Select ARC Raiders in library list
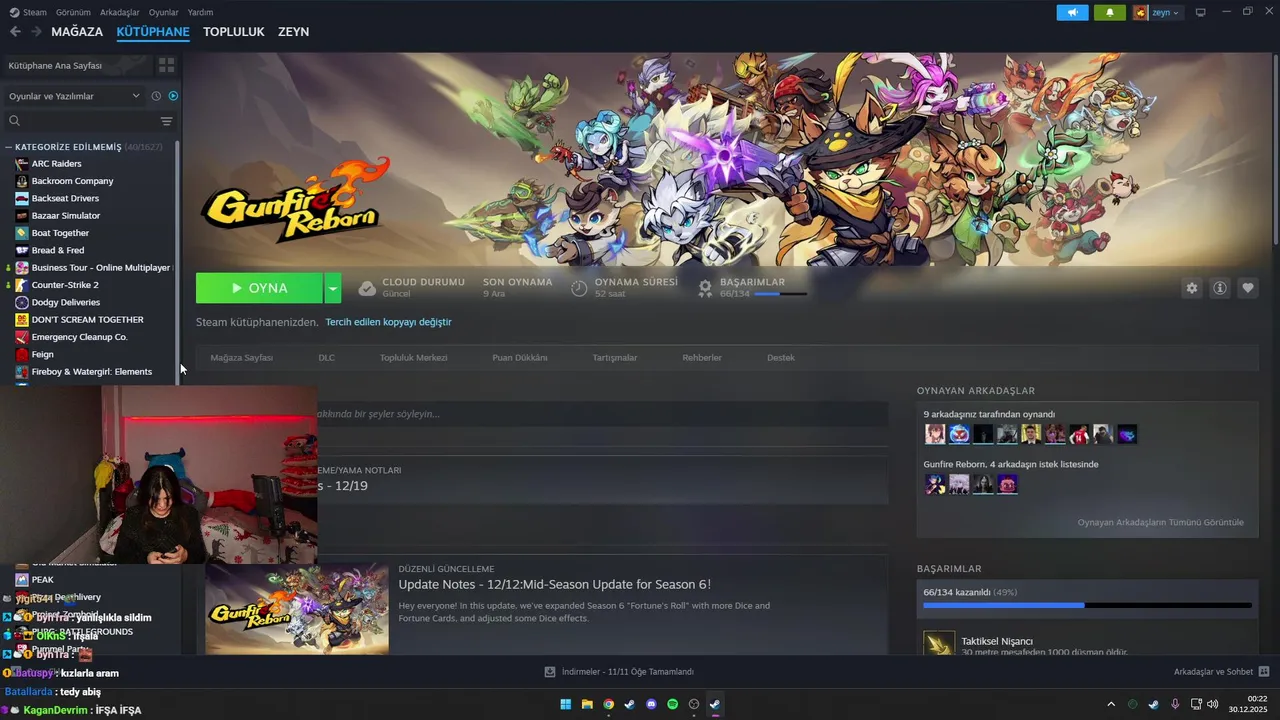The height and width of the screenshot is (720, 1280). point(56,163)
